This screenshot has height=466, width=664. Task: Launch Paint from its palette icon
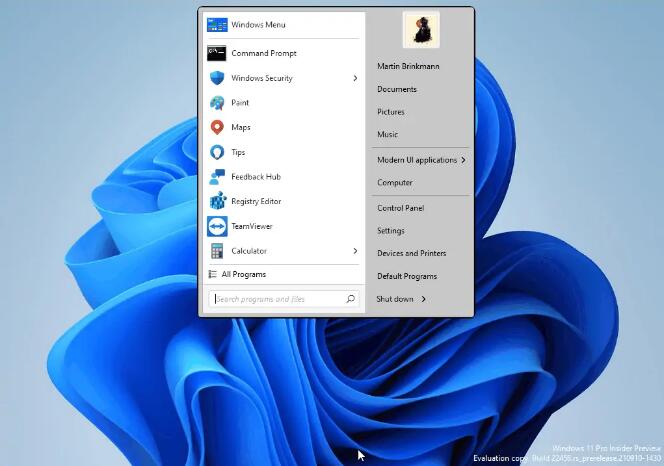tap(217, 103)
